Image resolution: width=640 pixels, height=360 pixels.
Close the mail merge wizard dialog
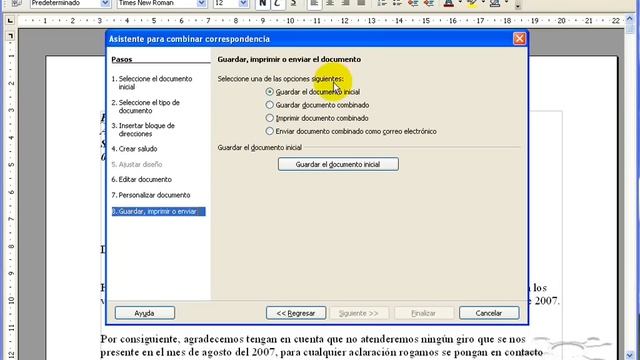(519, 39)
